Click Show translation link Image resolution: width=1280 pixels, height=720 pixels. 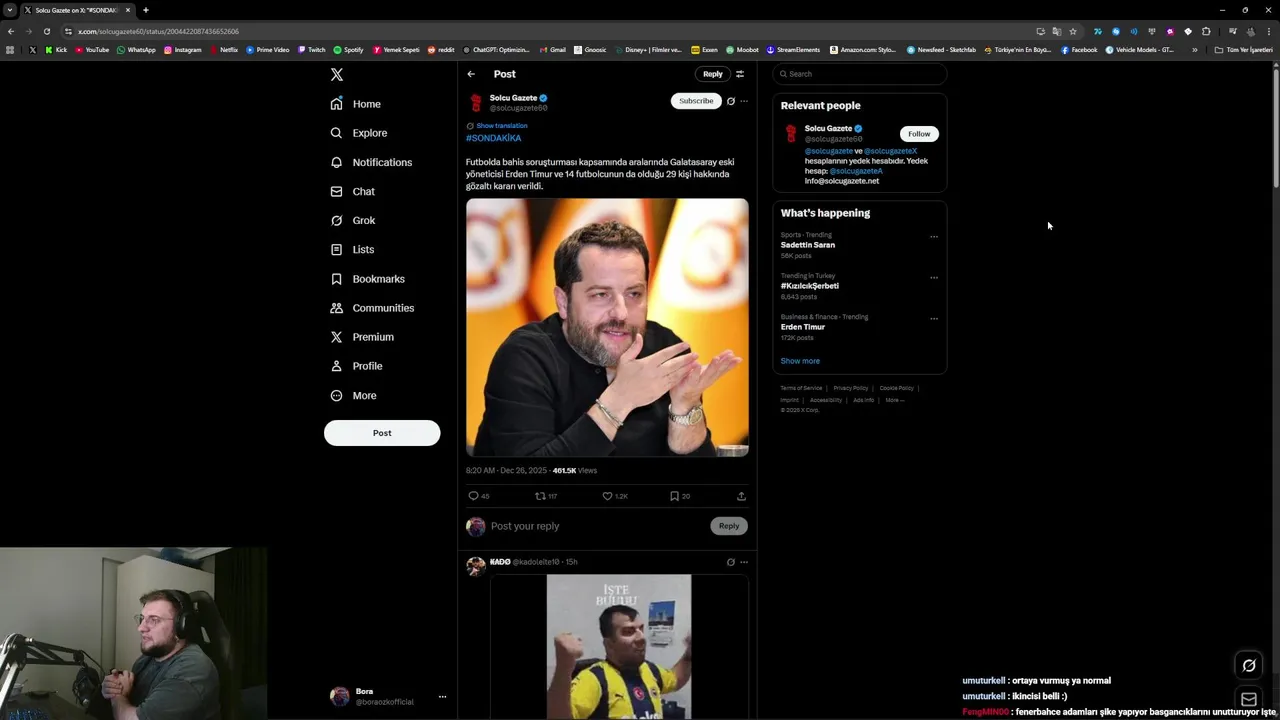[502, 126]
